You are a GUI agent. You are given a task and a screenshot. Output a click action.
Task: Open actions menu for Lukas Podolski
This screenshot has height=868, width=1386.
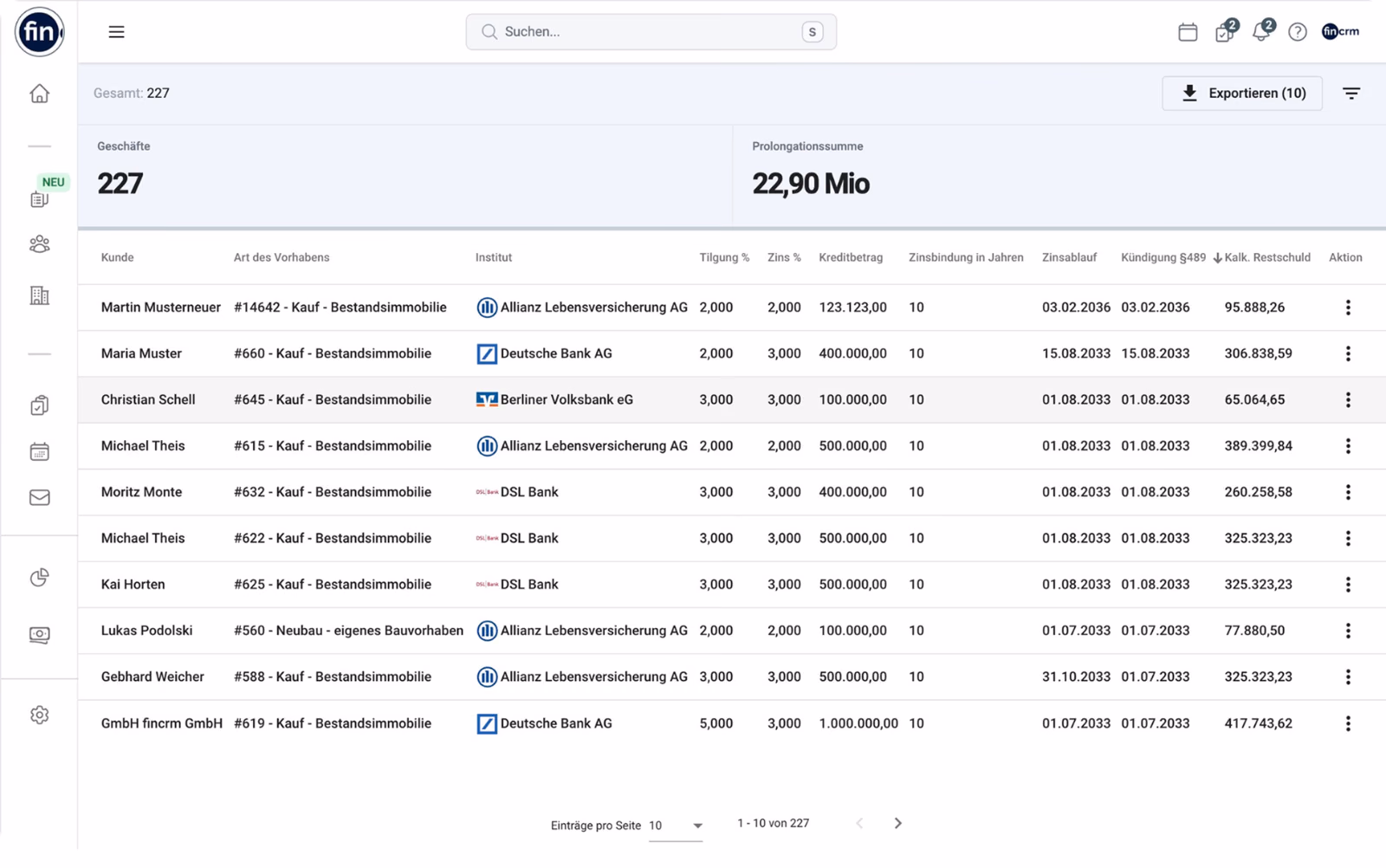1348,631
